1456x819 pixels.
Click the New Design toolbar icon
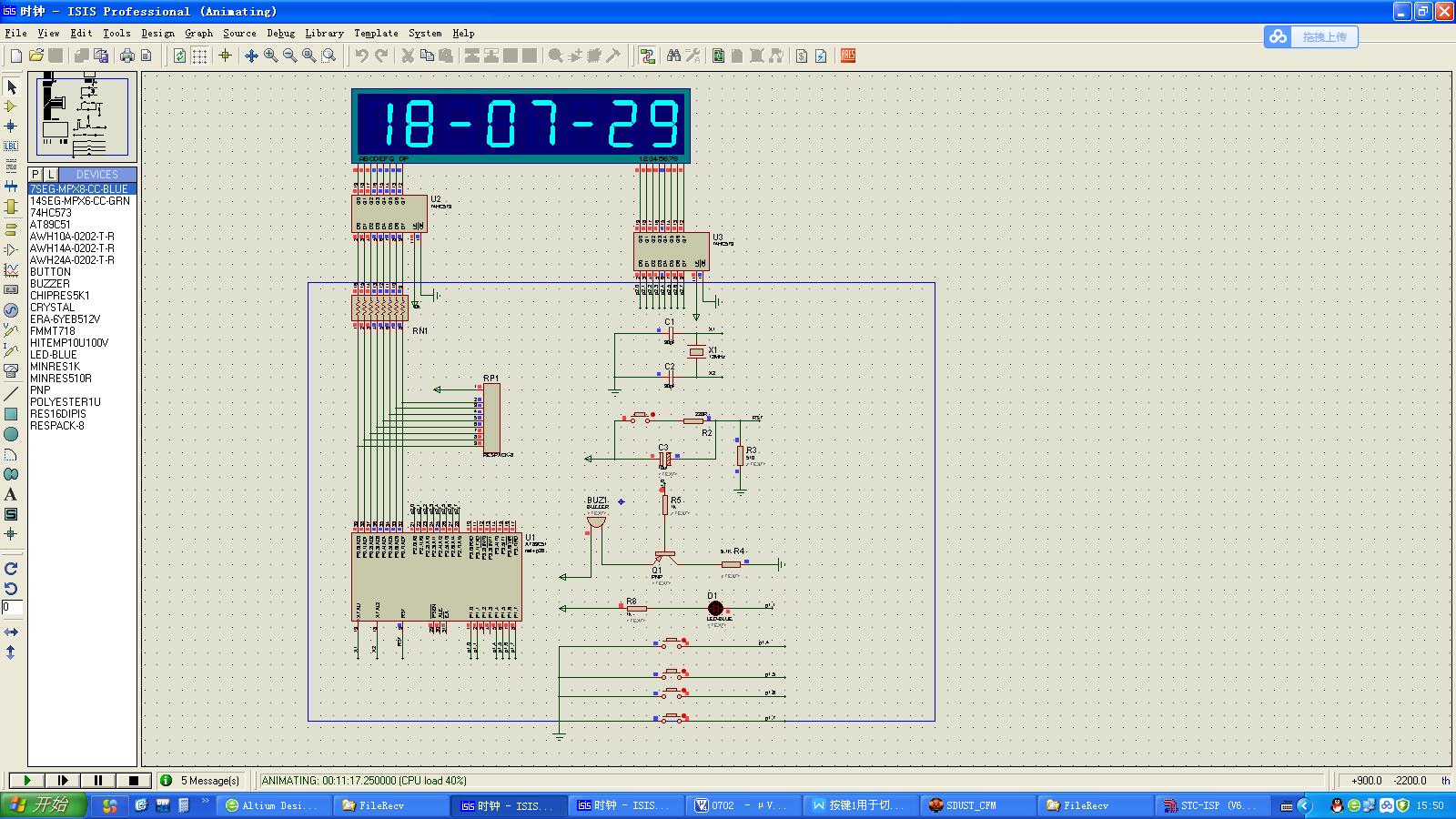pyautogui.click(x=16, y=56)
